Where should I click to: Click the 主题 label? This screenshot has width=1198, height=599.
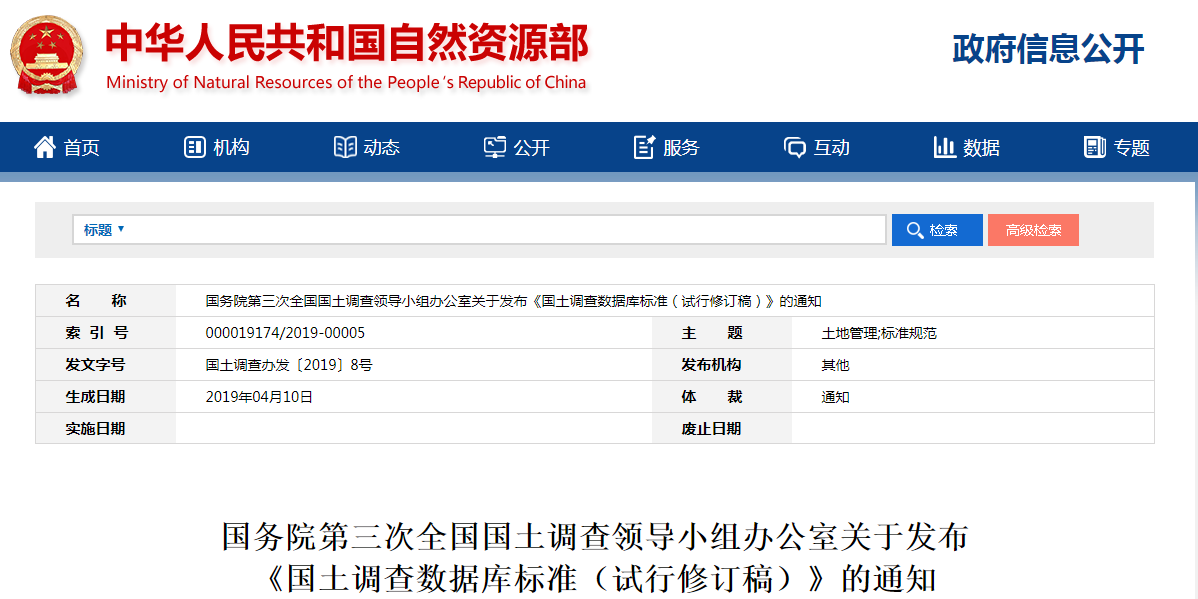coord(711,333)
